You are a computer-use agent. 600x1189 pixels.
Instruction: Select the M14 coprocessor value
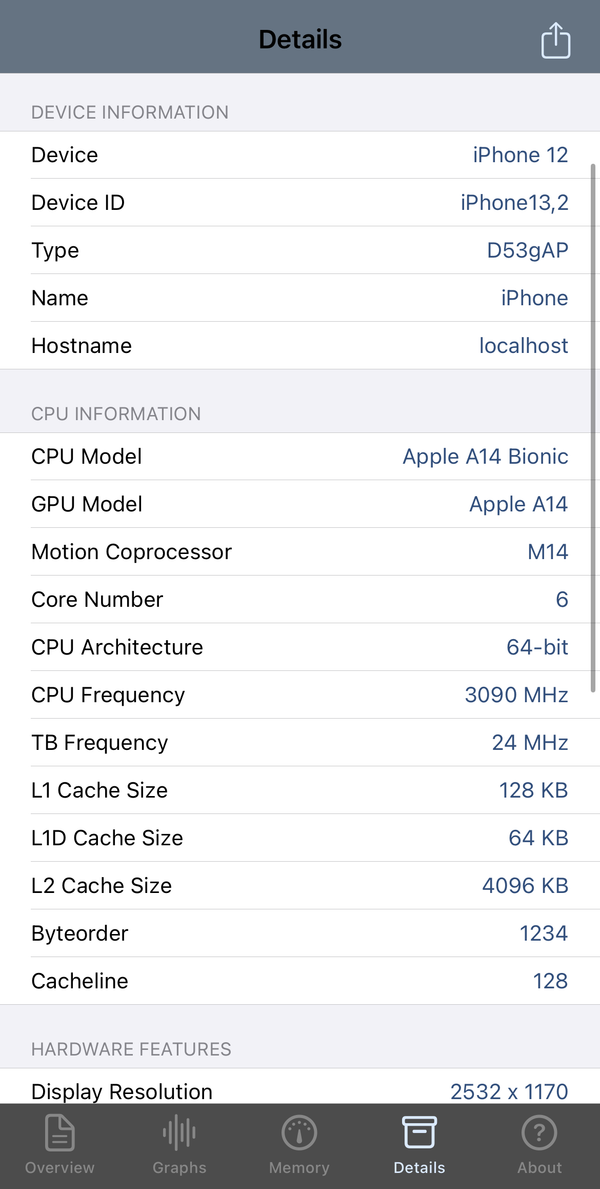548,552
